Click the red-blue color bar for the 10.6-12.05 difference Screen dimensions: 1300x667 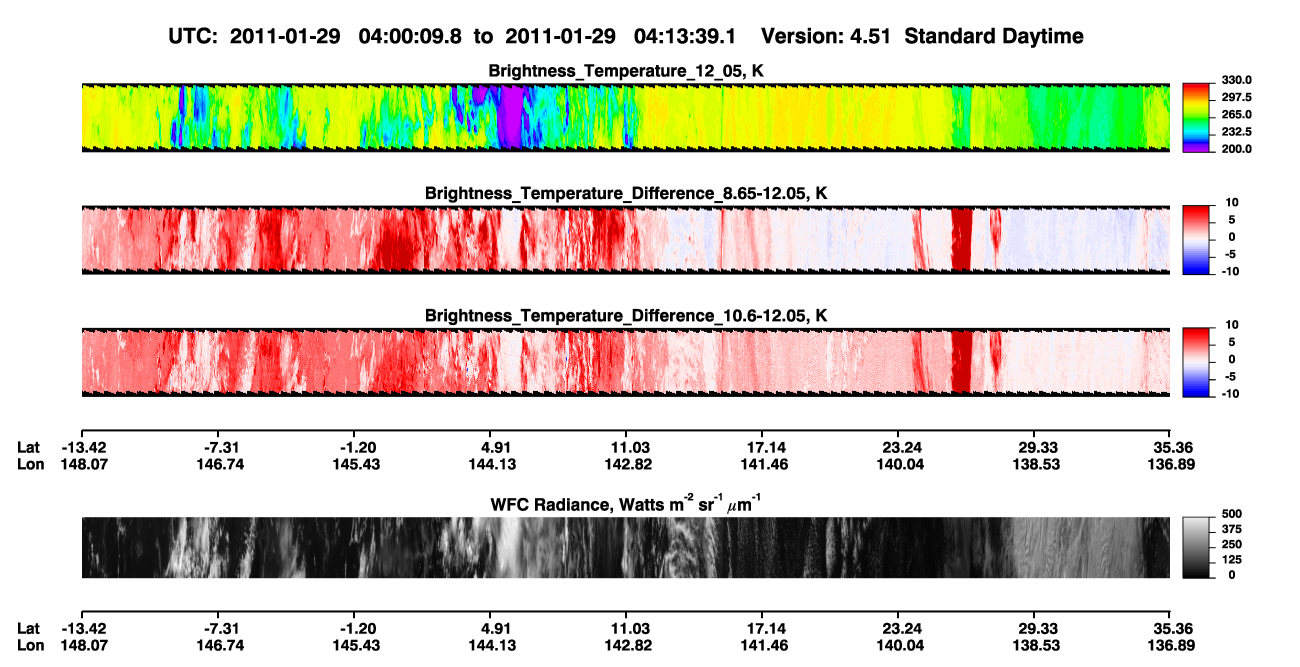pyautogui.click(x=1197, y=361)
